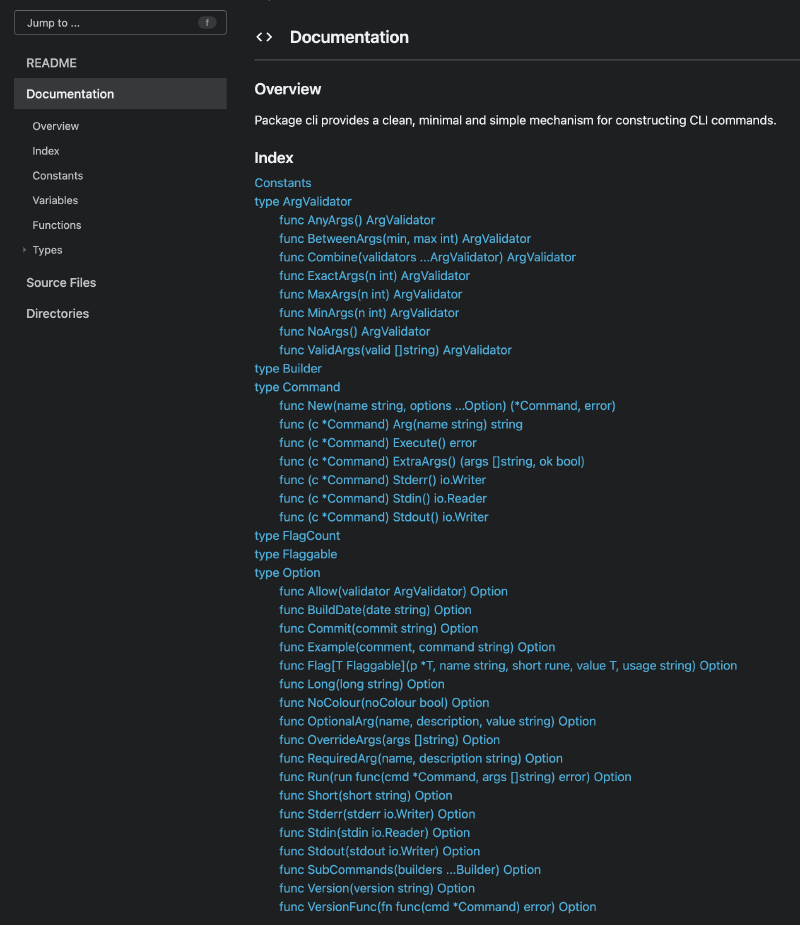800x925 pixels.
Task: Click the Constants index link
Action: (283, 183)
